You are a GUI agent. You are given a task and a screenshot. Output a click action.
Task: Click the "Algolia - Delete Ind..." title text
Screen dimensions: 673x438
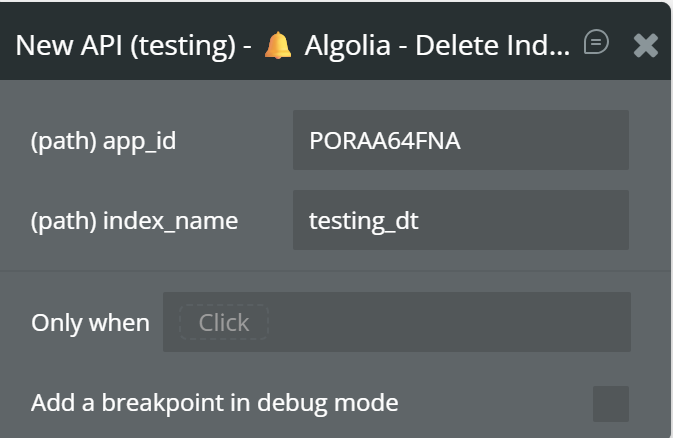pos(435,45)
